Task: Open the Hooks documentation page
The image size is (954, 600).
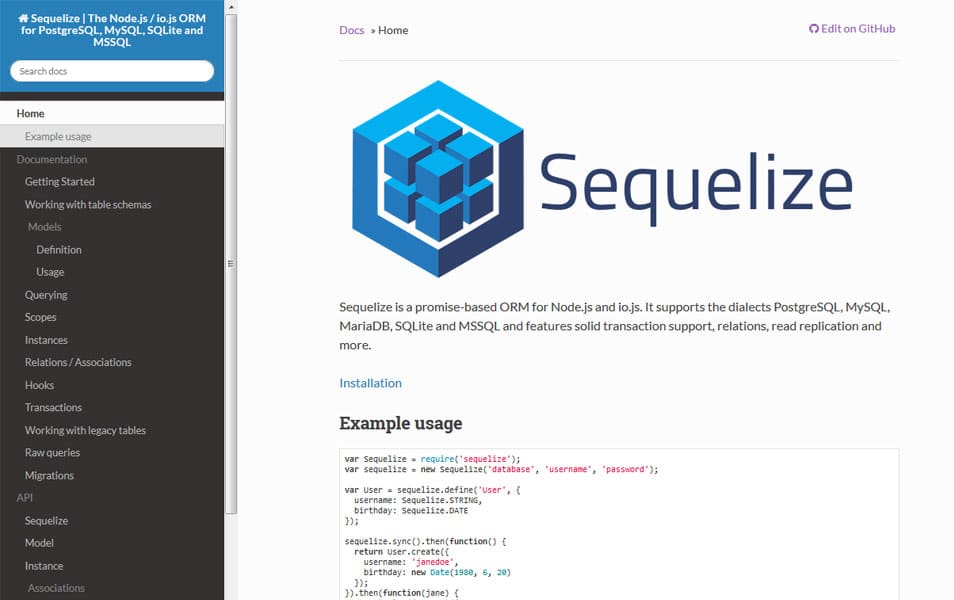Action: point(39,384)
